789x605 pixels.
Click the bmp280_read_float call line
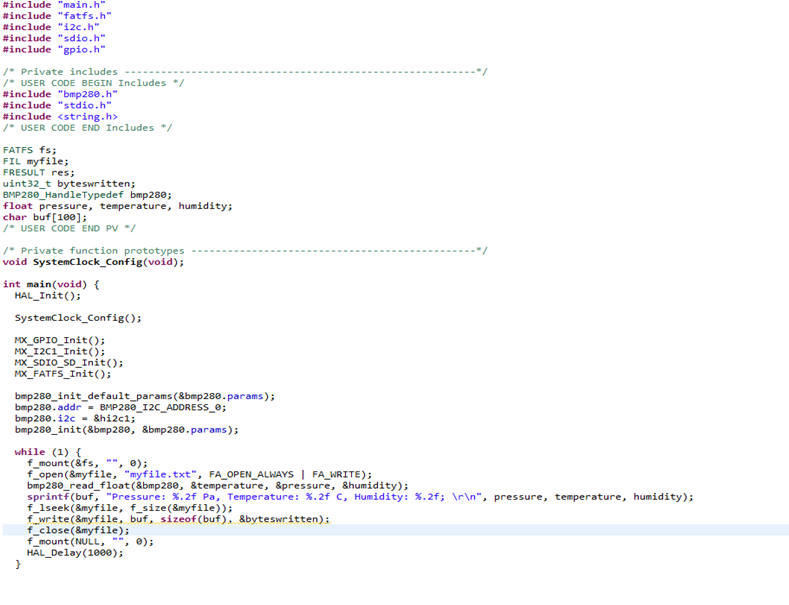tap(218, 485)
